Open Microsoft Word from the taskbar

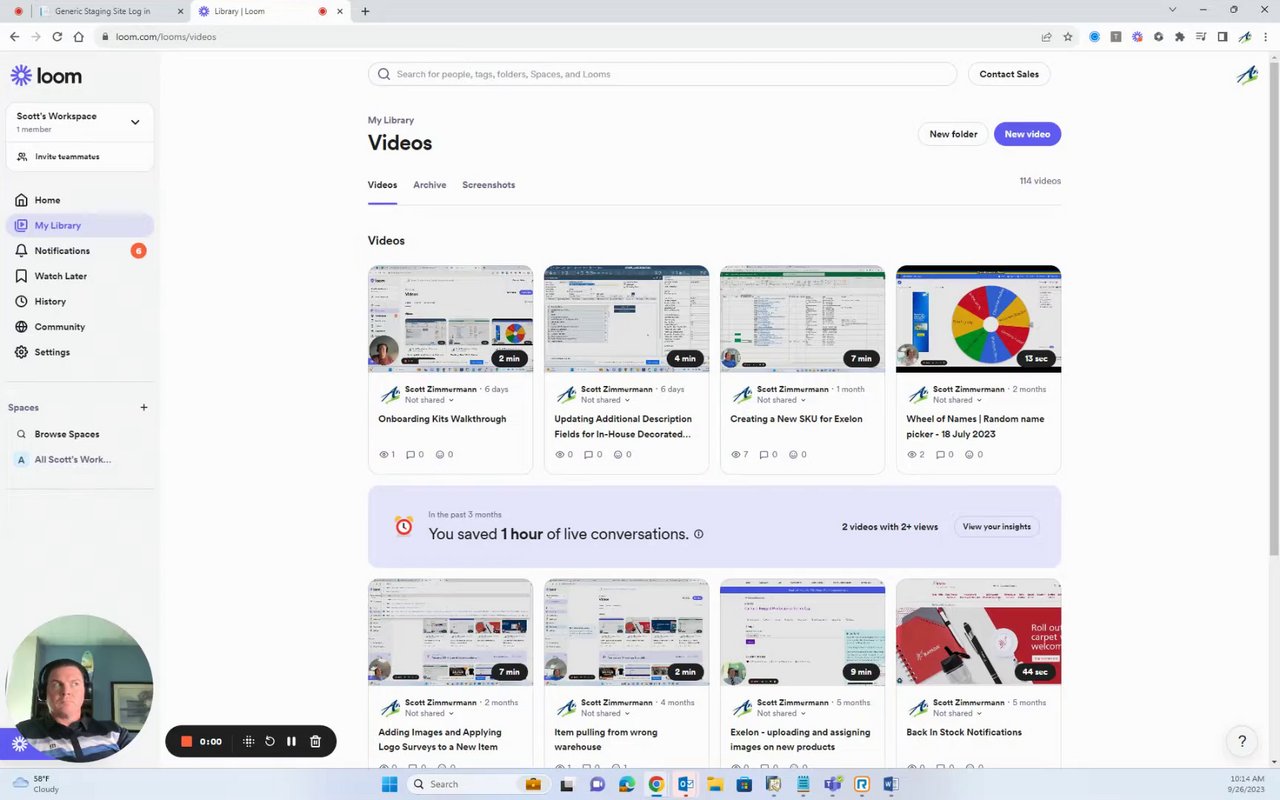click(891, 784)
